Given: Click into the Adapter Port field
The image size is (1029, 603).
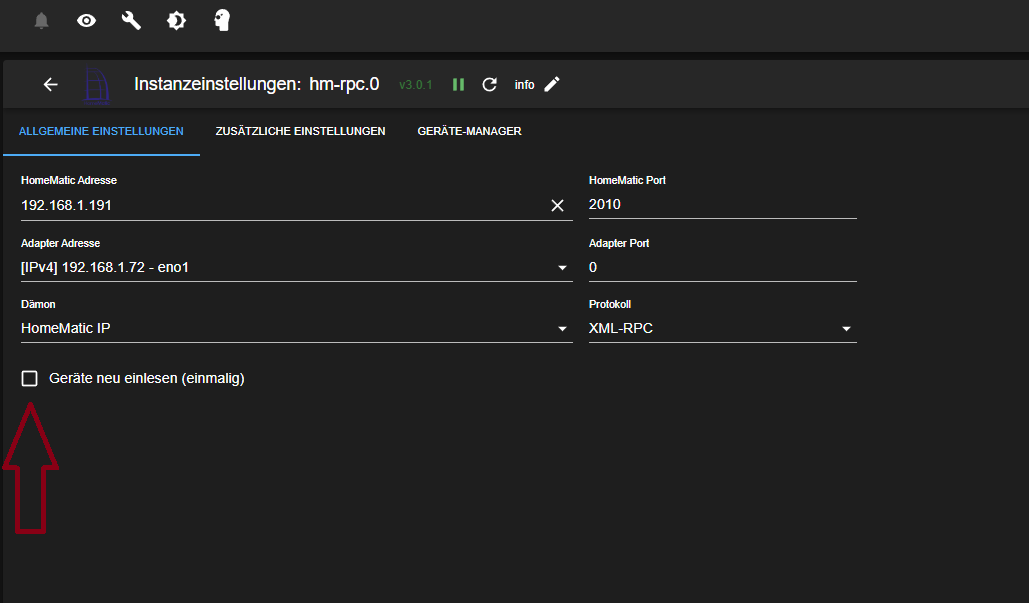Looking at the screenshot, I should click(x=722, y=267).
